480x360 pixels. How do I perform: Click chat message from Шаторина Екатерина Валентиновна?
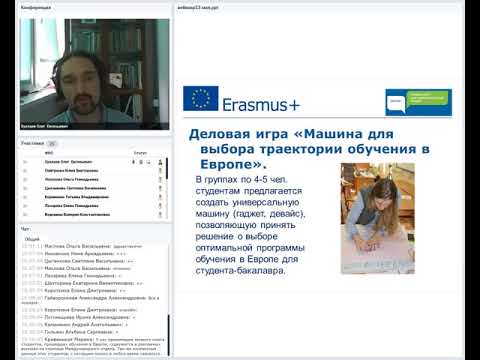click(82, 283)
